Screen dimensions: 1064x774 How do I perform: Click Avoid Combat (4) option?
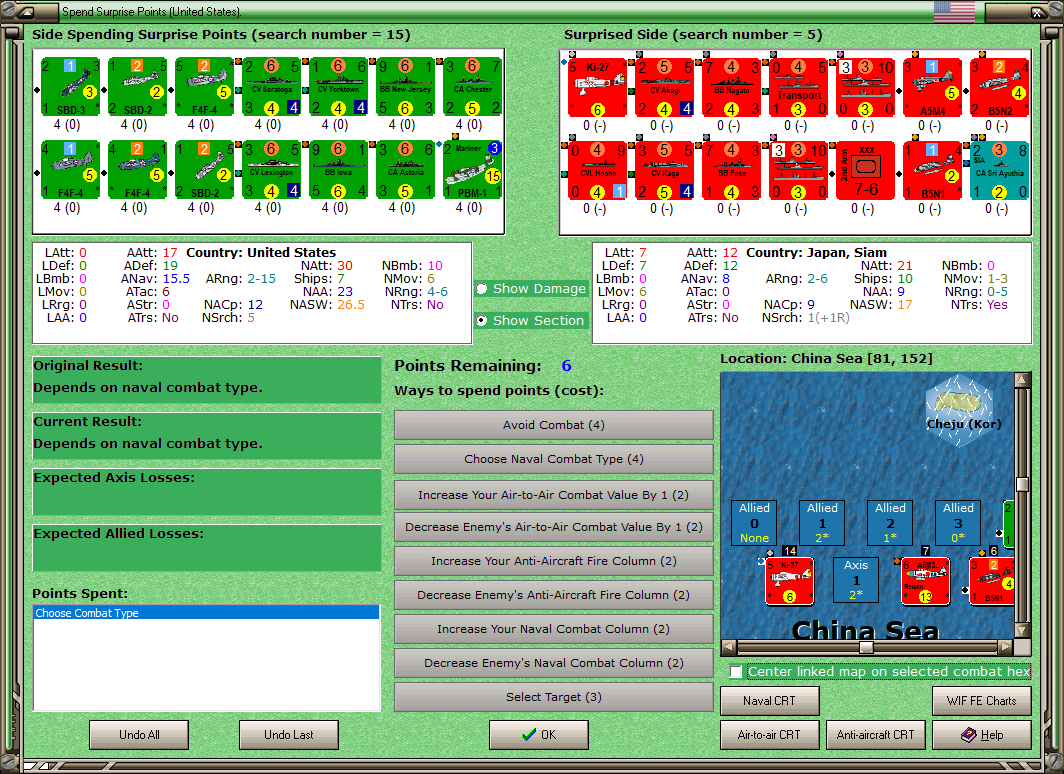click(x=554, y=425)
